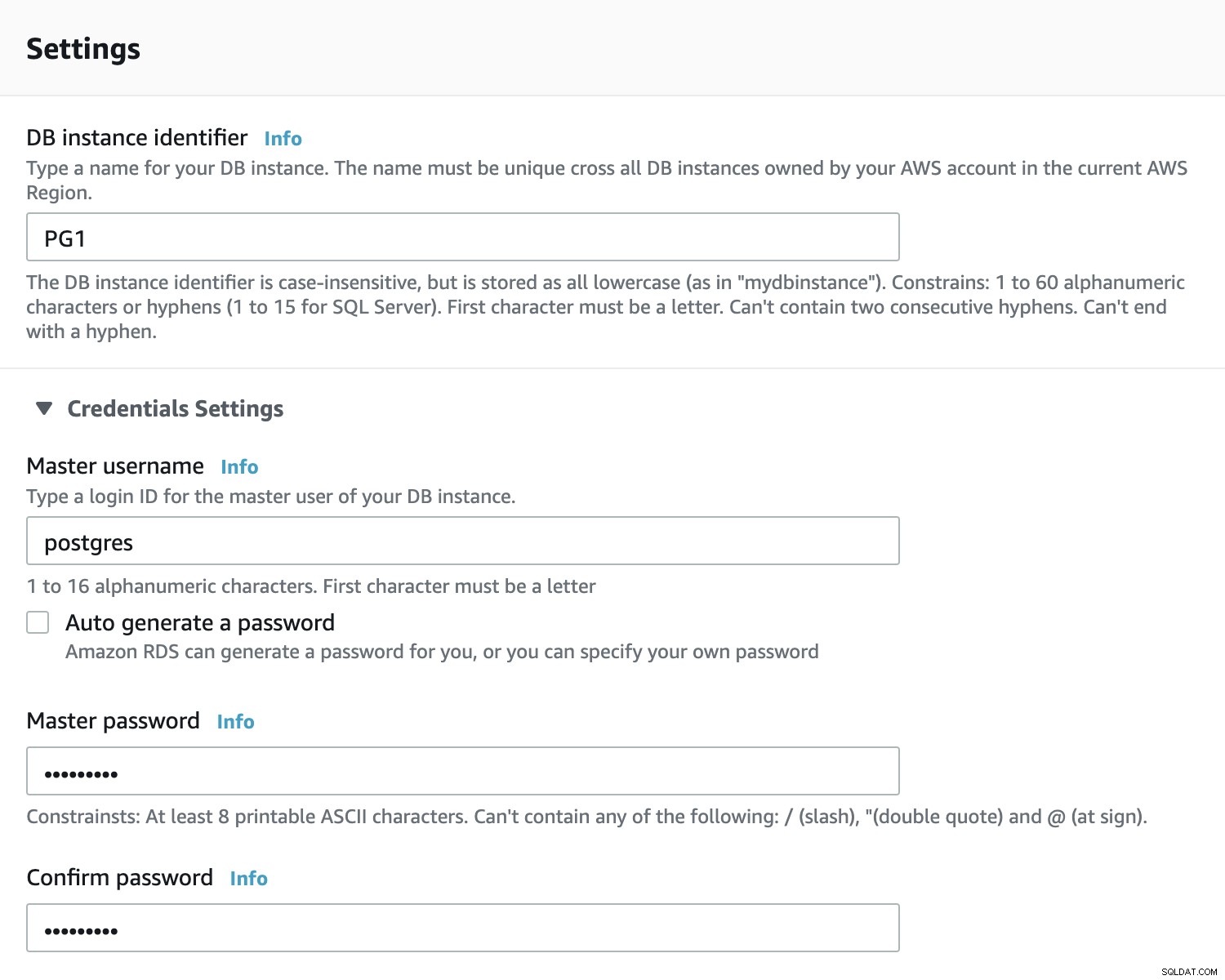The image size is (1225, 980).
Task: Open Info link next to Master username
Action: pyautogui.click(x=239, y=467)
